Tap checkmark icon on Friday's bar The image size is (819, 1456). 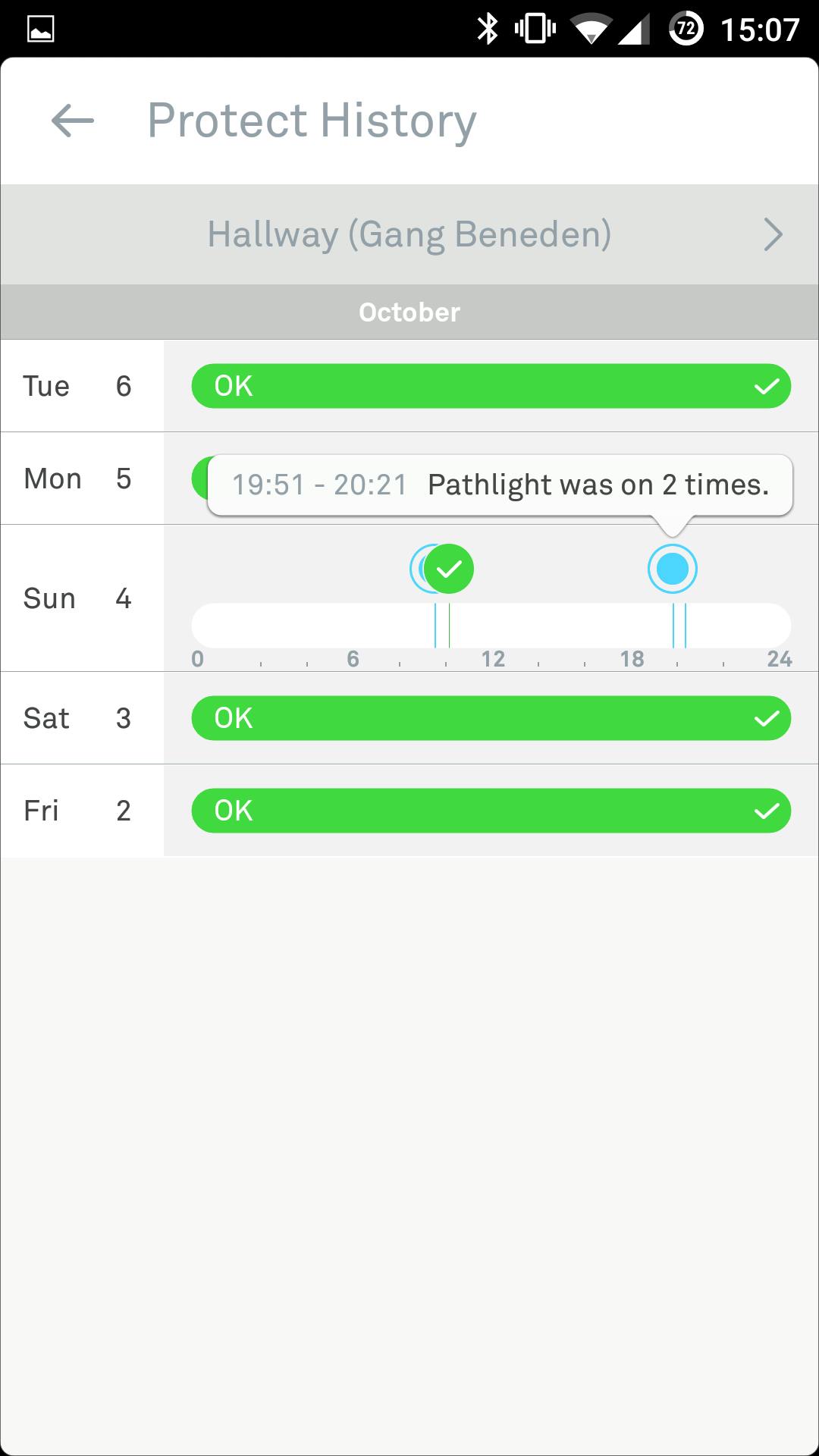[x=767, y=811]
